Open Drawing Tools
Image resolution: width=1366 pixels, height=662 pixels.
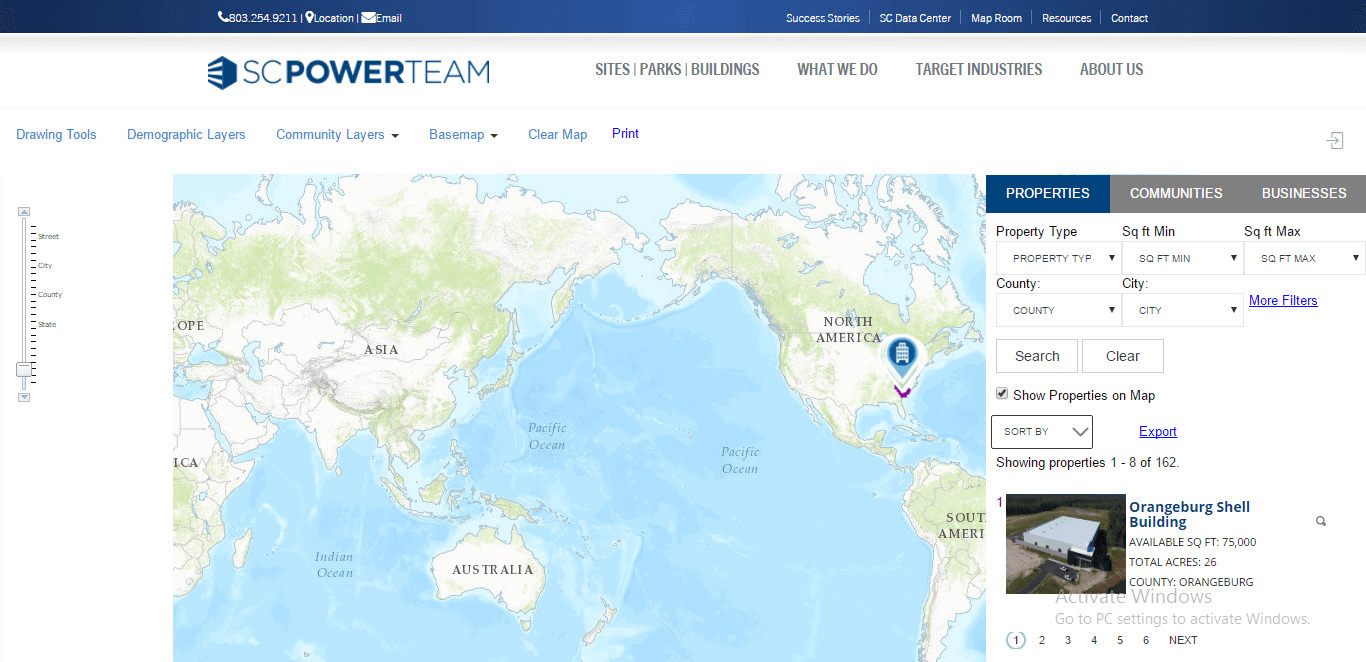(x=56, y=135)
